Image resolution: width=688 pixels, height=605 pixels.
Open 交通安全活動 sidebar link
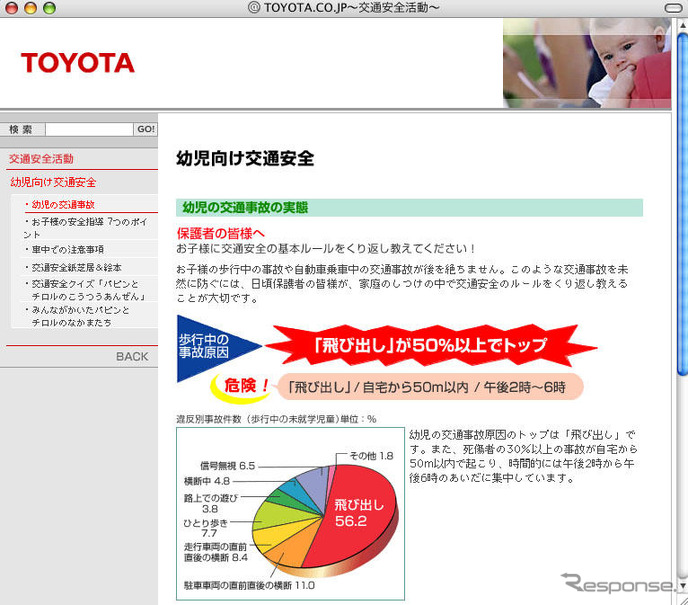coord(41,159)
